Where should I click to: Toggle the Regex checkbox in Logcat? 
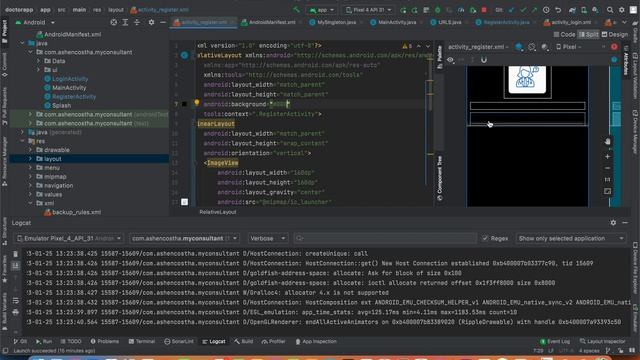click(485, 238)
